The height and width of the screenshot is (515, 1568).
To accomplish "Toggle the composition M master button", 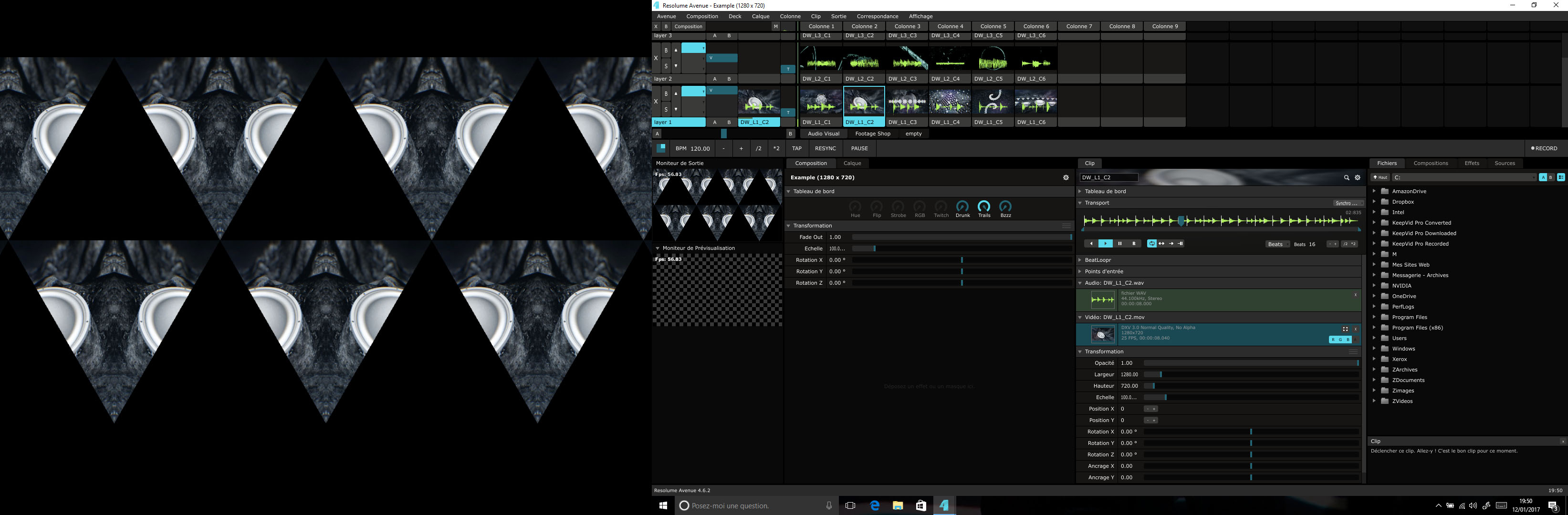I will tap(775, 27).
